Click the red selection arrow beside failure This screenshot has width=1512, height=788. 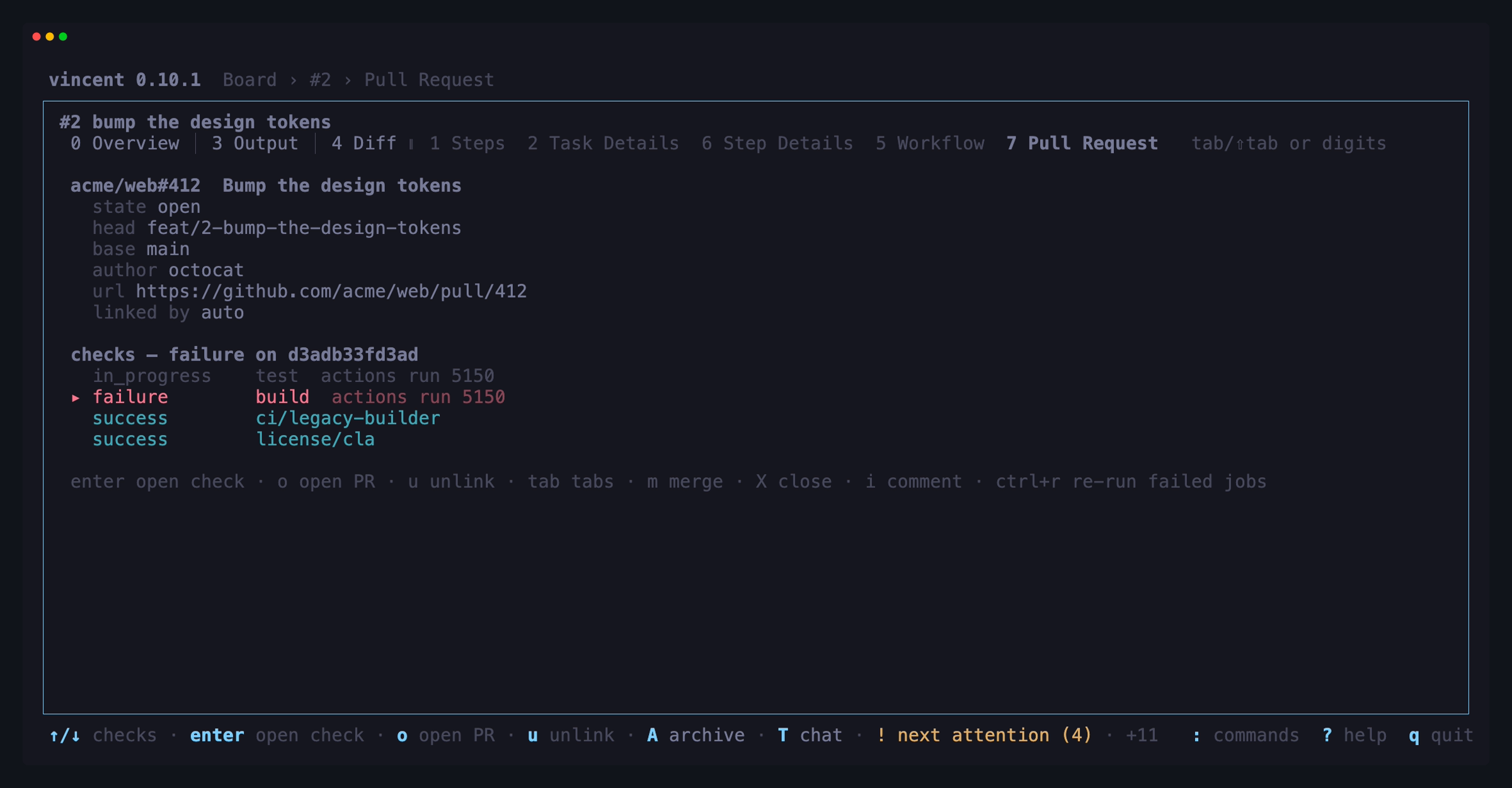coord(76,398)
